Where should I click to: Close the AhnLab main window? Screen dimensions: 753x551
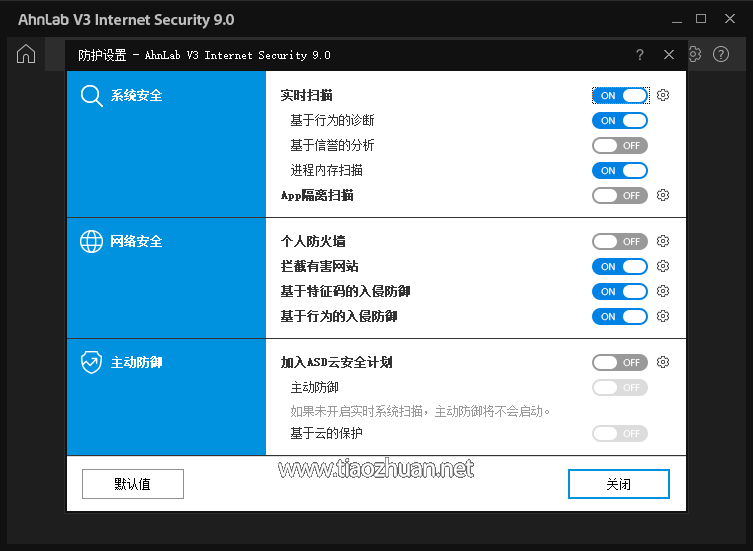[730, 19]
